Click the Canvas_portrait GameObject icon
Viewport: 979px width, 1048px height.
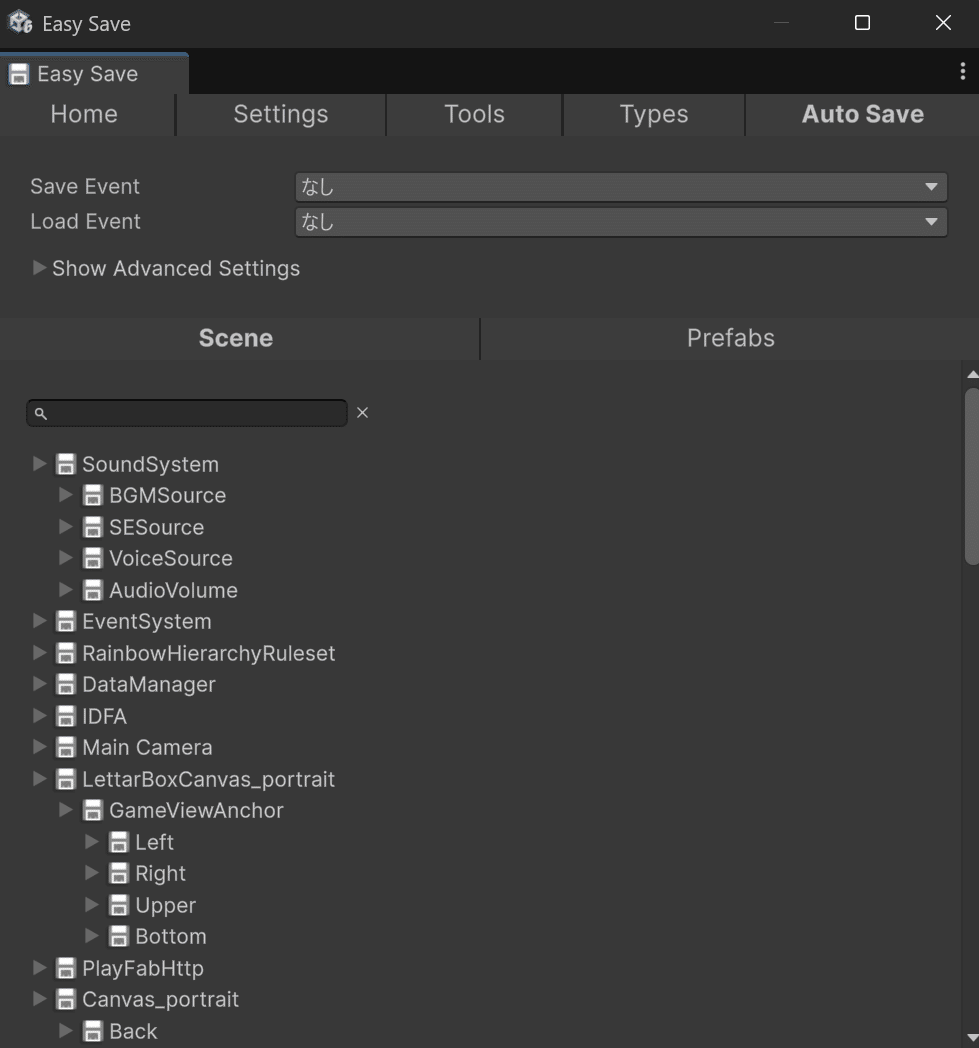click(x=65, y=999)
